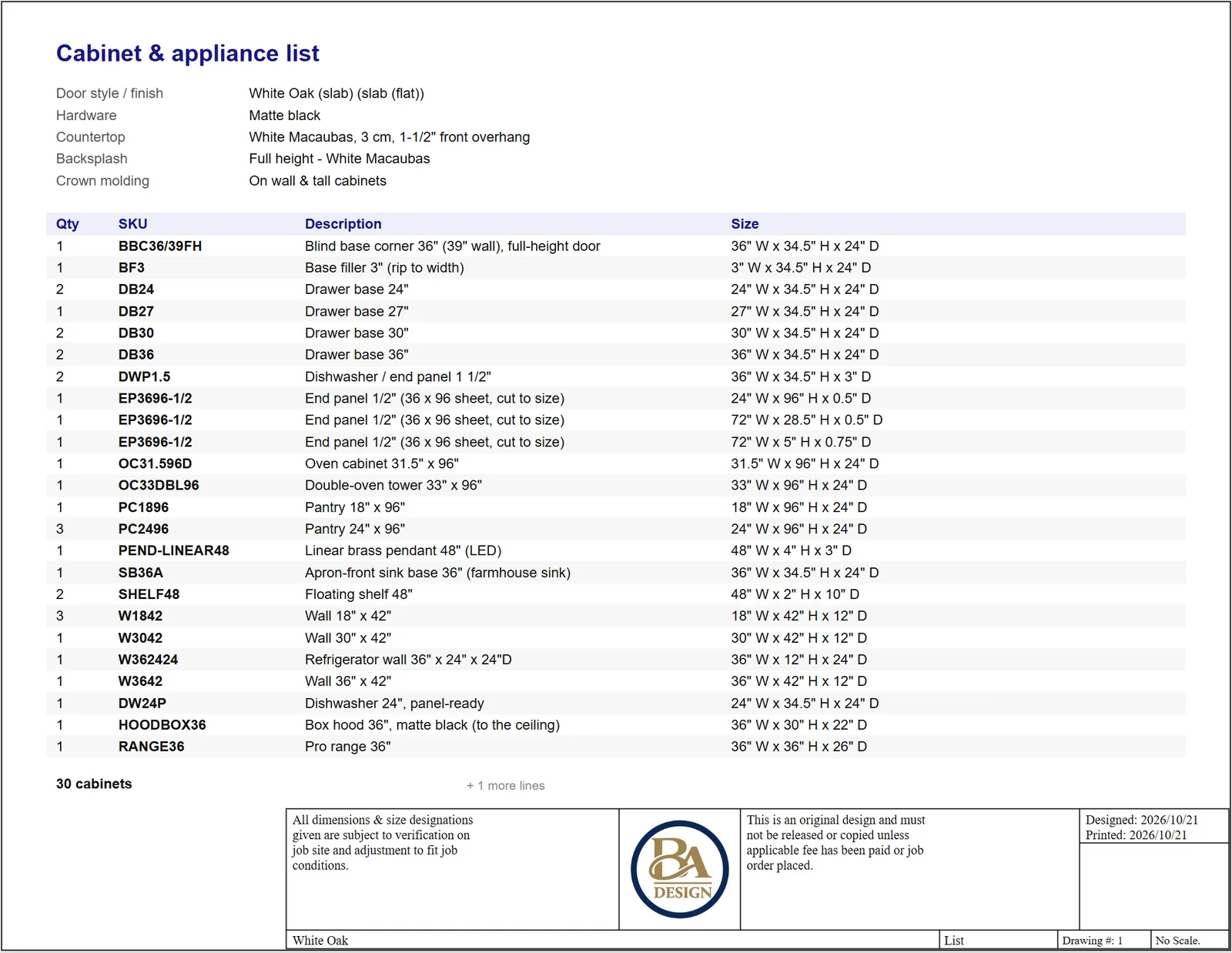This screenshot has width=1232, height=953.
Task: Click the 'Matte black' hardware value
Action: click(x=284, y=115)
